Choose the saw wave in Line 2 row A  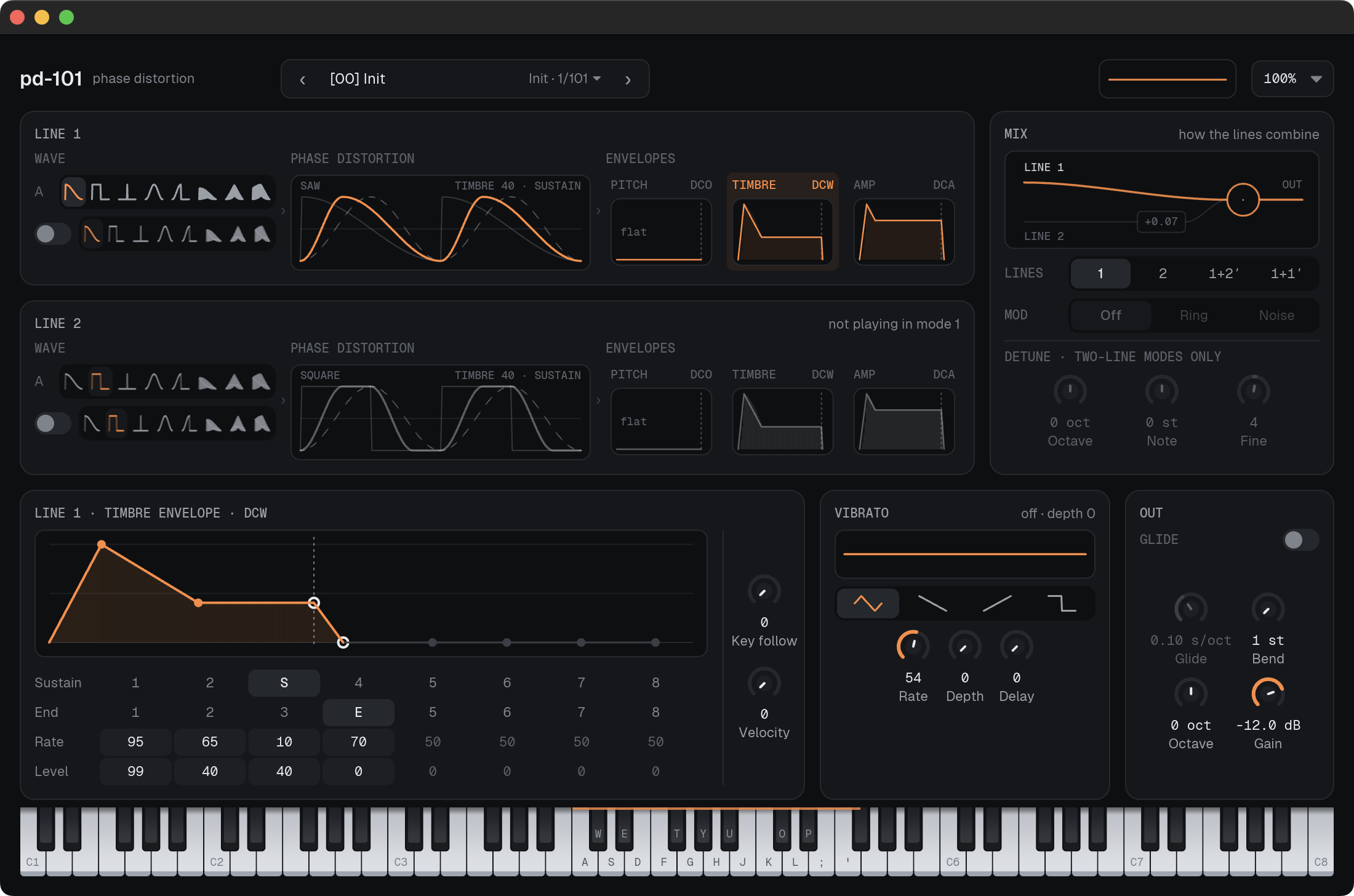point(73,382)
